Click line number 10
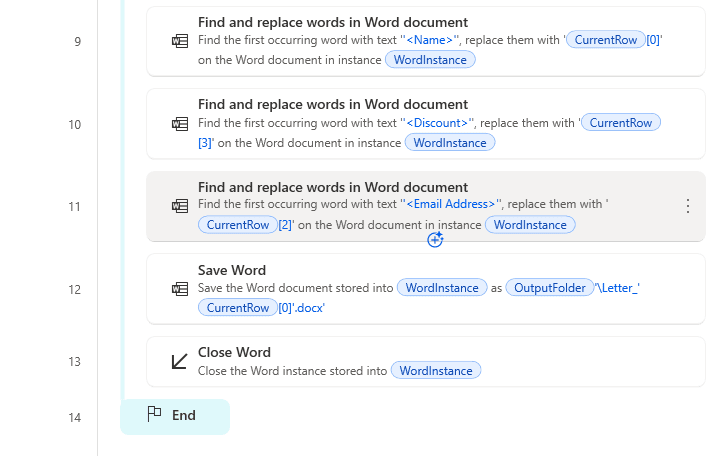727x456 pixels. click(x=75, y=125)
